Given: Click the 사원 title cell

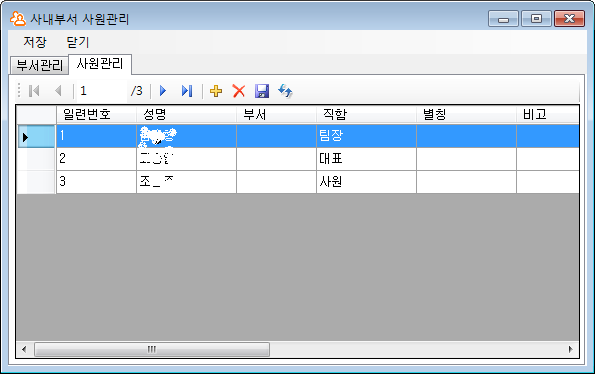Looking at the screenshot, I should (366, 182).
